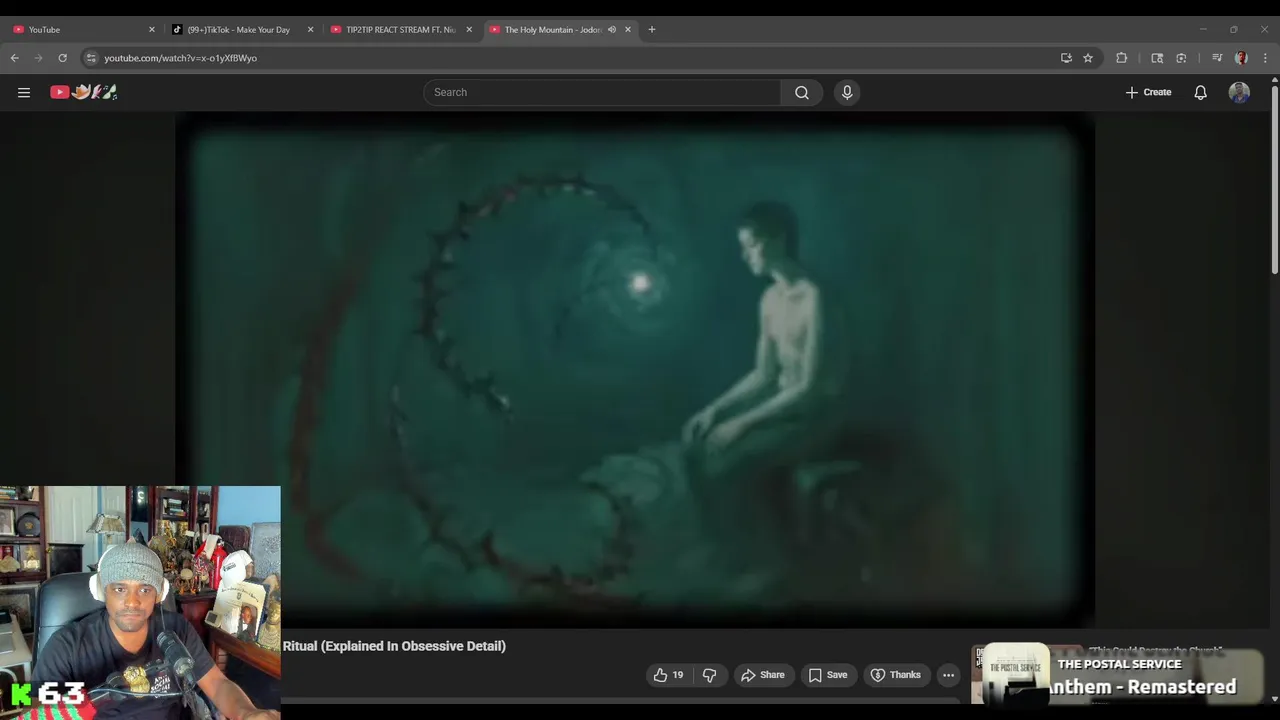Share the video
The width and height of the screenshot is (1280, 720).
(x=763, y=675)
